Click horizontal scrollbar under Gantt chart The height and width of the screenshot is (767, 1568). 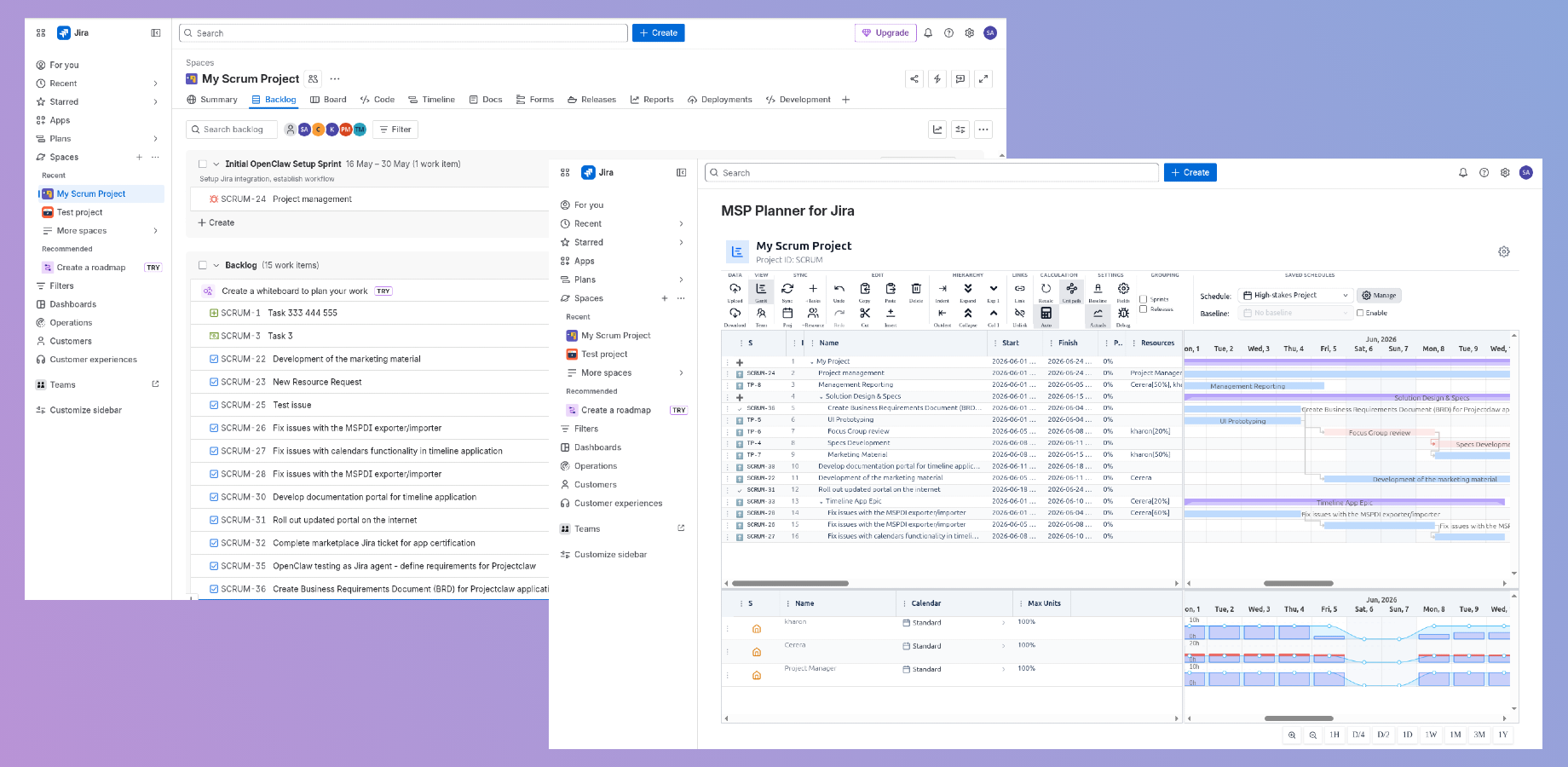point(1299,584)
